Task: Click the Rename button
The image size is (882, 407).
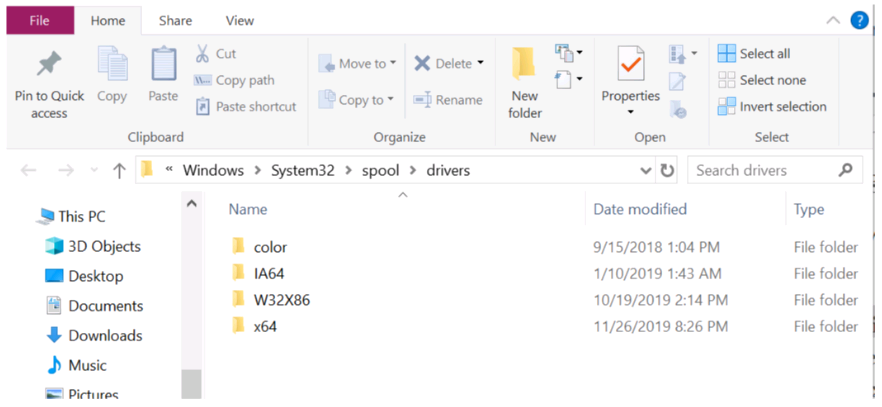Action: point(448,100)
